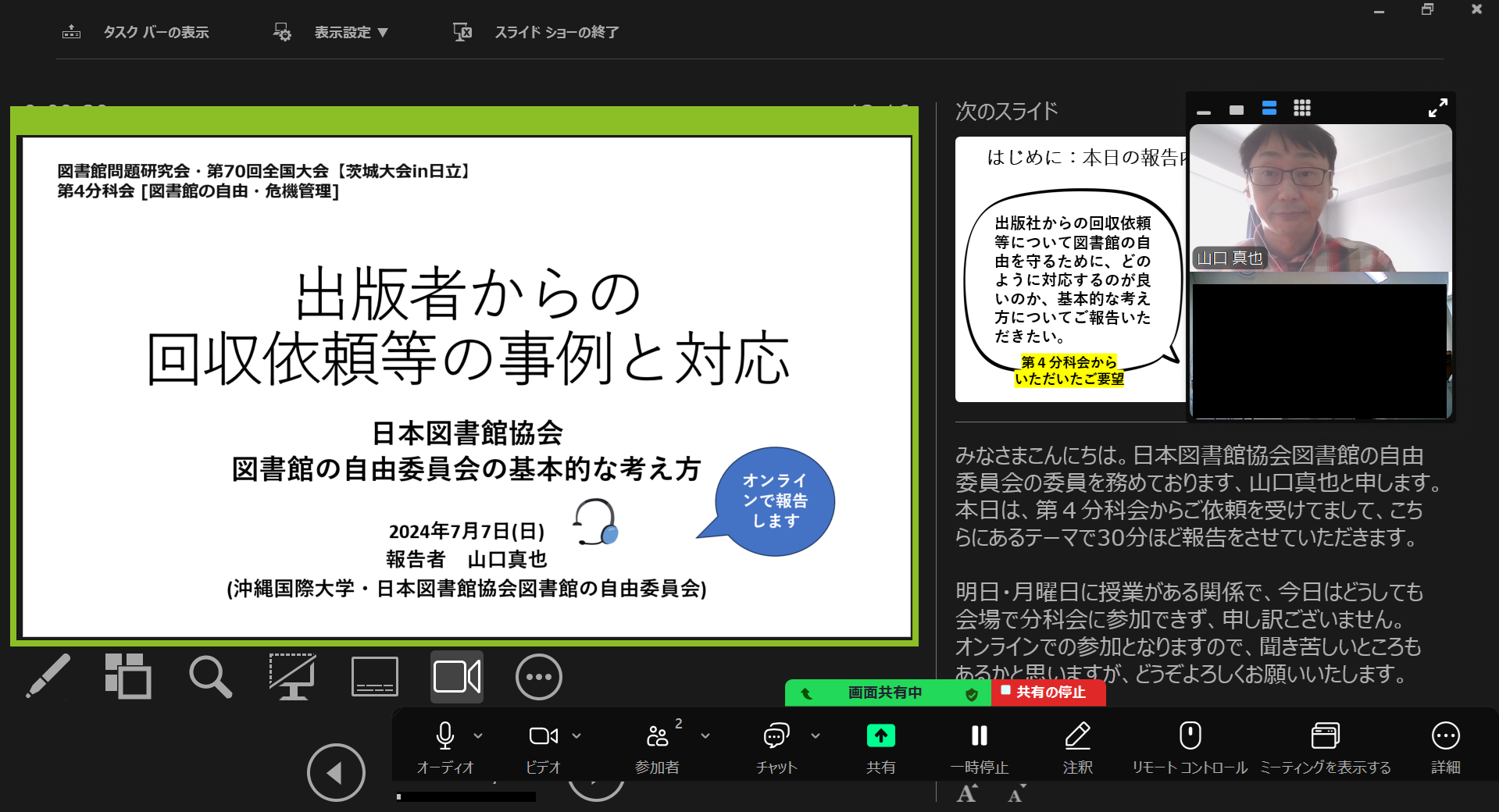Click the red stop sharing button
This screenshot has width=1499, height=812.
pos(1048,693)
